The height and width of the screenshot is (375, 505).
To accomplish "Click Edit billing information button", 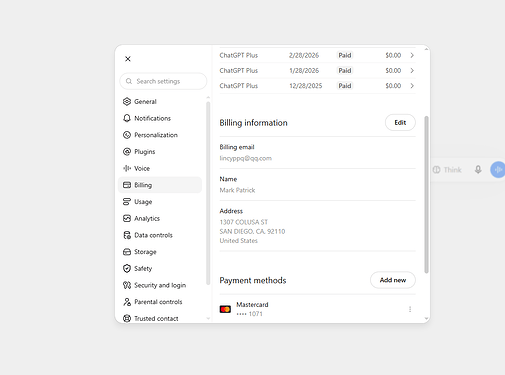I will [400, 123].
